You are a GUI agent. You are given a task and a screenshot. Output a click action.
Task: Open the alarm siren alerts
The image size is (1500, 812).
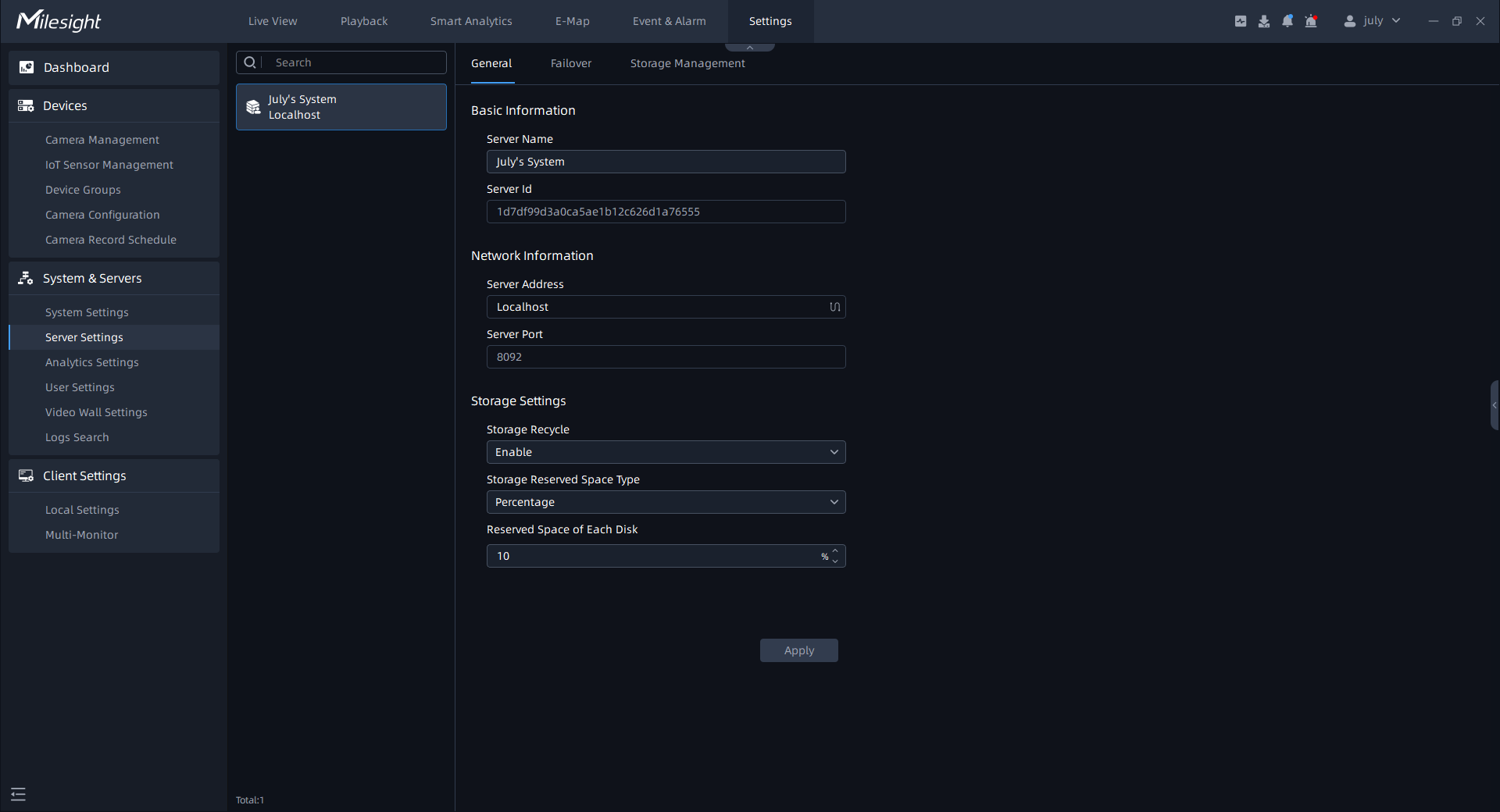pos(1311,21)
